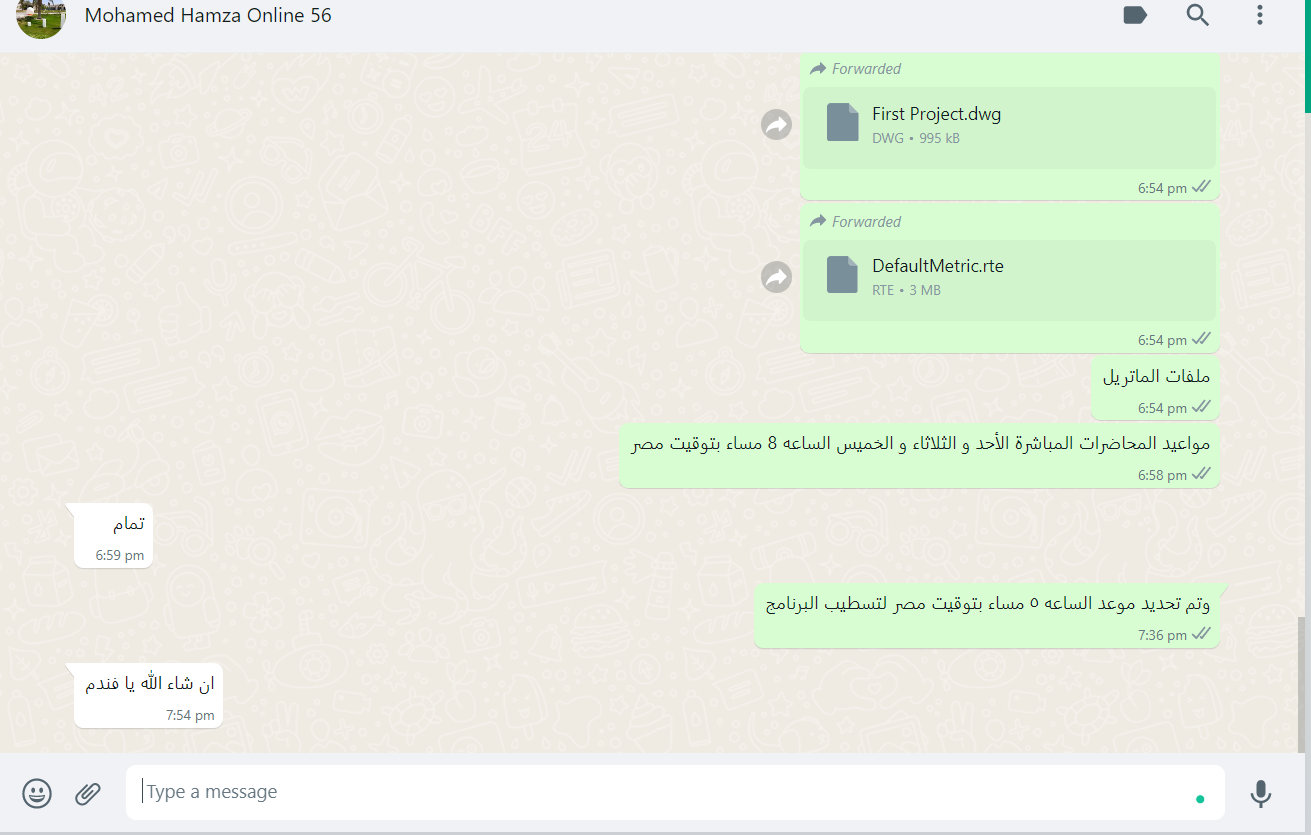
Task: Download the DefaultMetric.rte document
Action: pyautogui.click(x=1009, y=280)
